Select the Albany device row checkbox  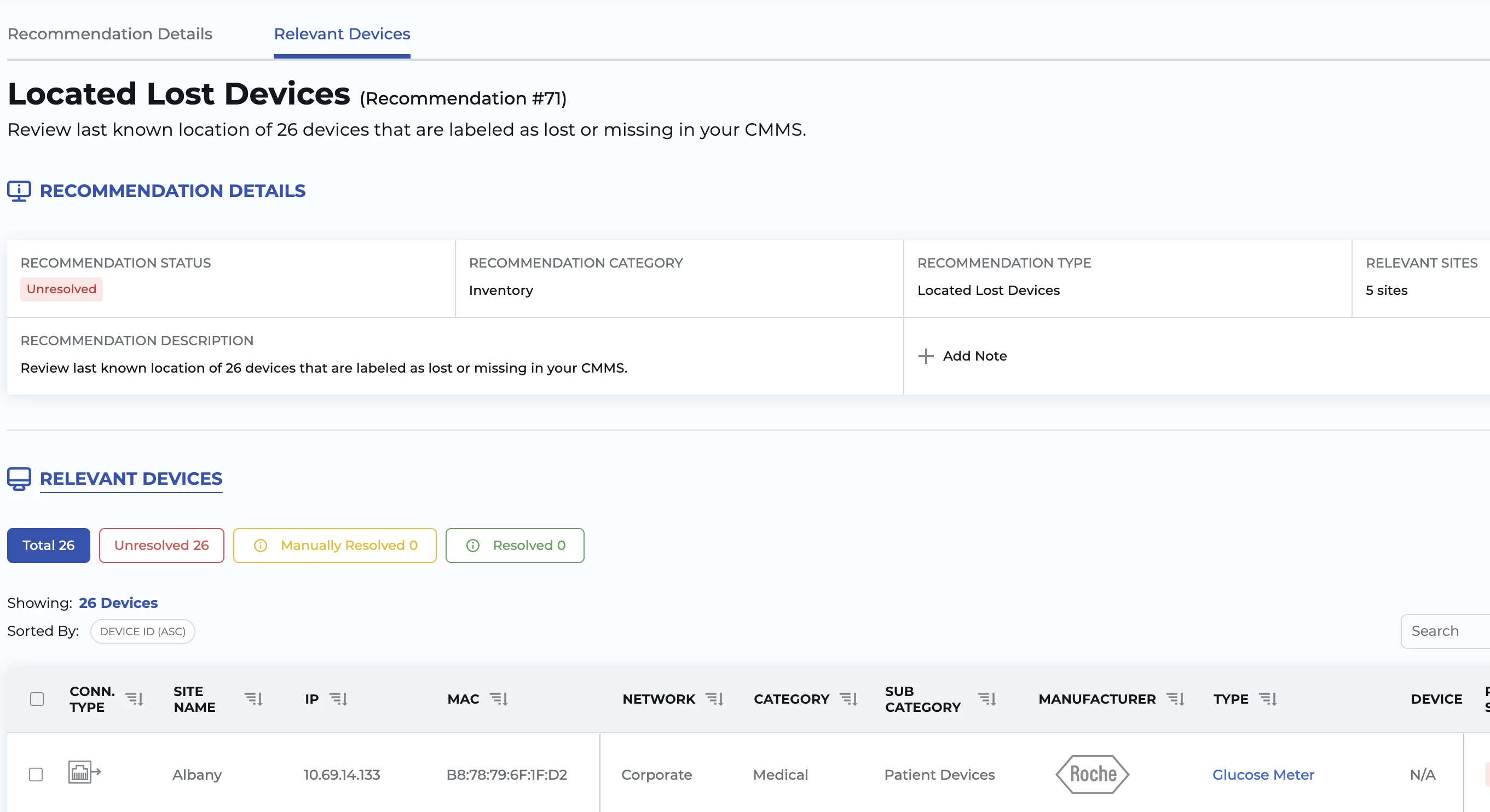(36, 774)
